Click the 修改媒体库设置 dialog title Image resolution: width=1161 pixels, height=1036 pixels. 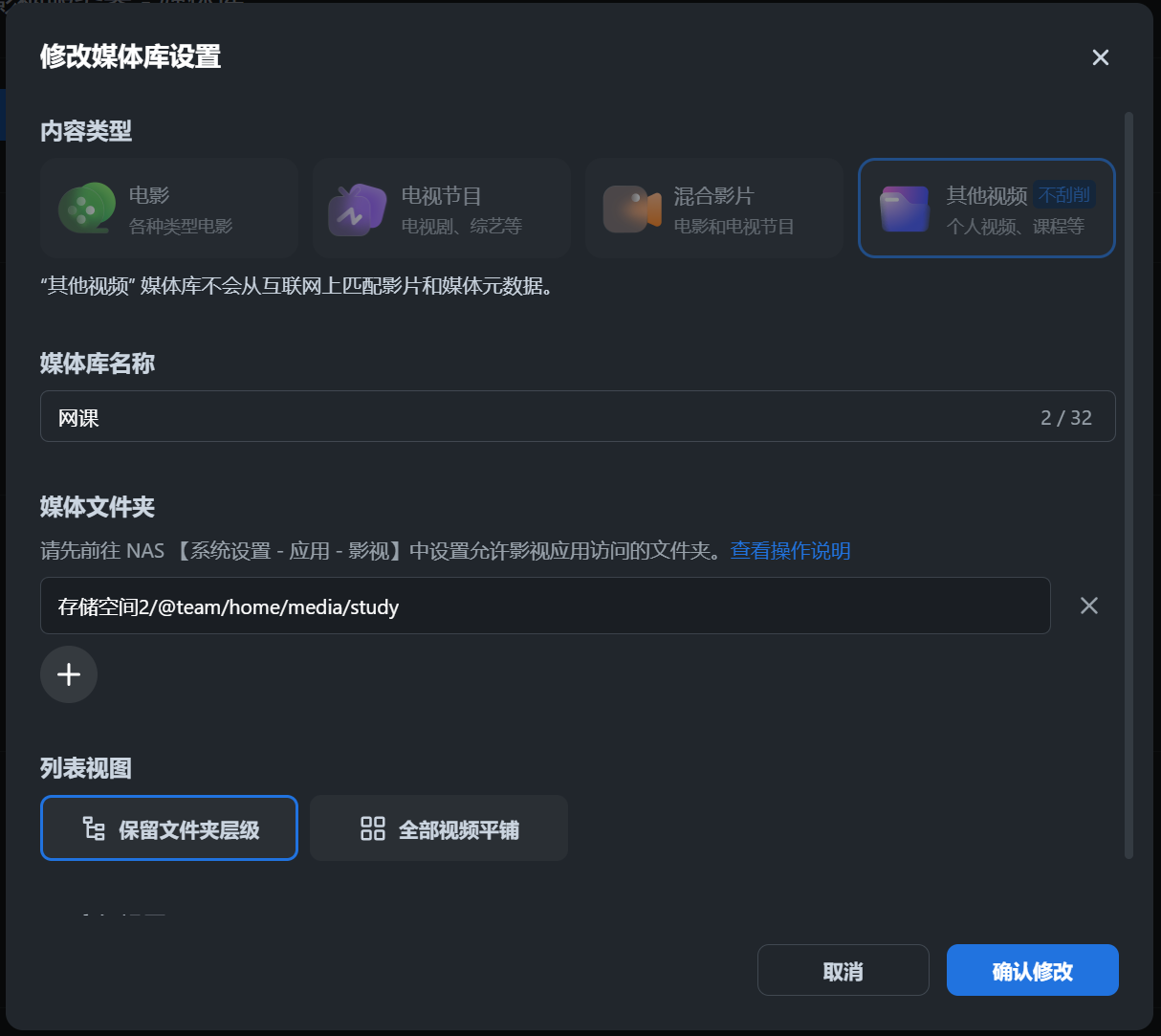[x=131, y=56]
